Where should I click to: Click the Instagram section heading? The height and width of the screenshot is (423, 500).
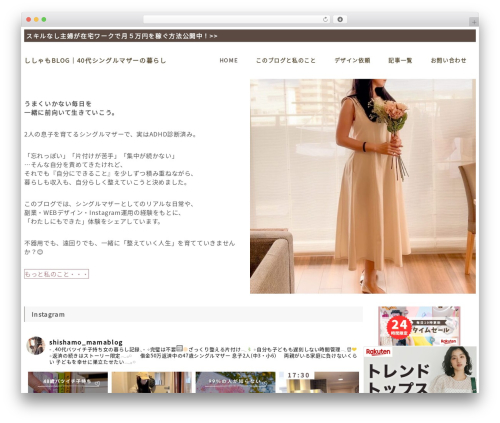193,314
